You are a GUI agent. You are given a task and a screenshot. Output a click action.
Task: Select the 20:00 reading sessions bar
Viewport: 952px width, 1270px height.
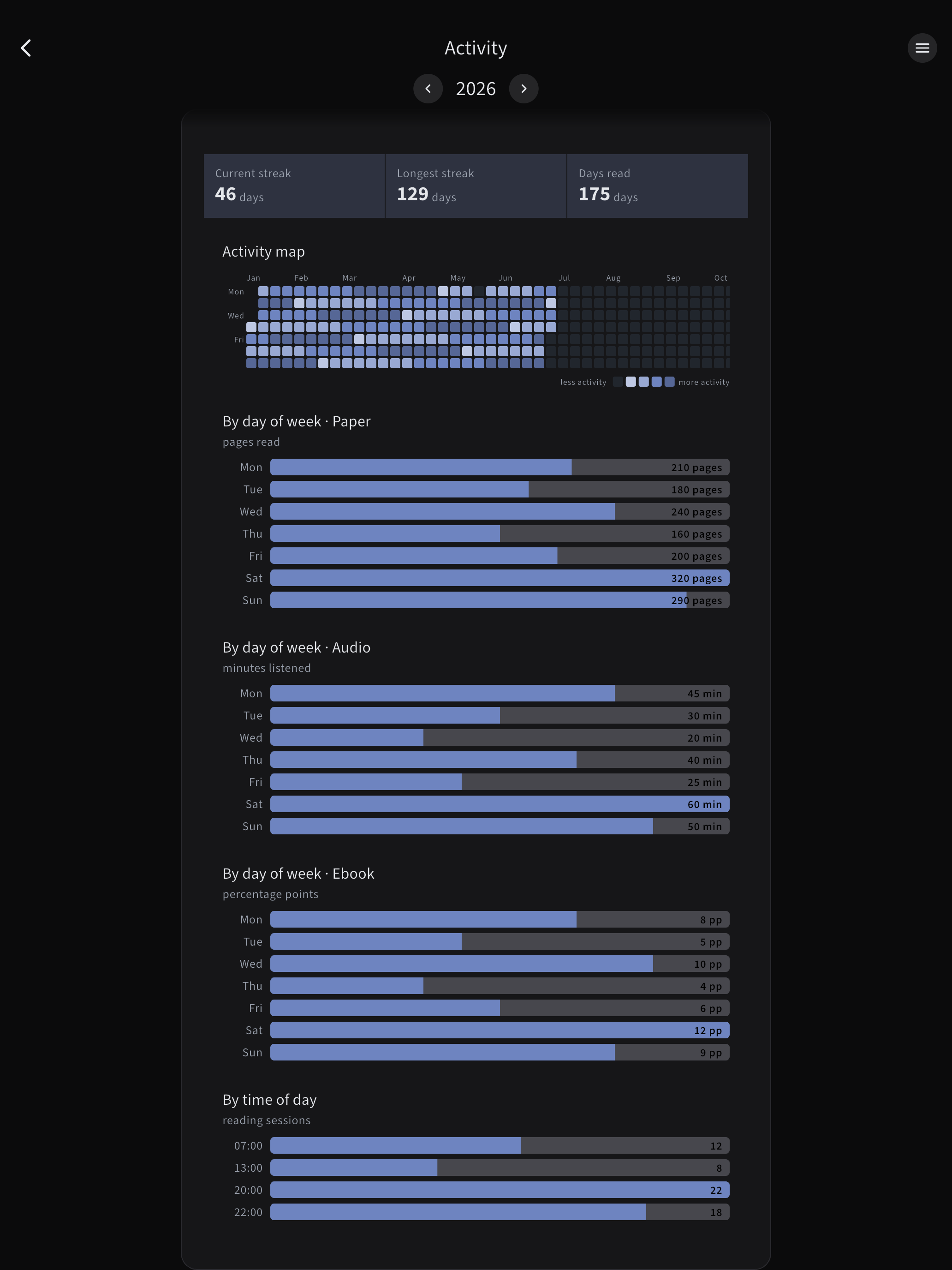(x=500, y=1190)
